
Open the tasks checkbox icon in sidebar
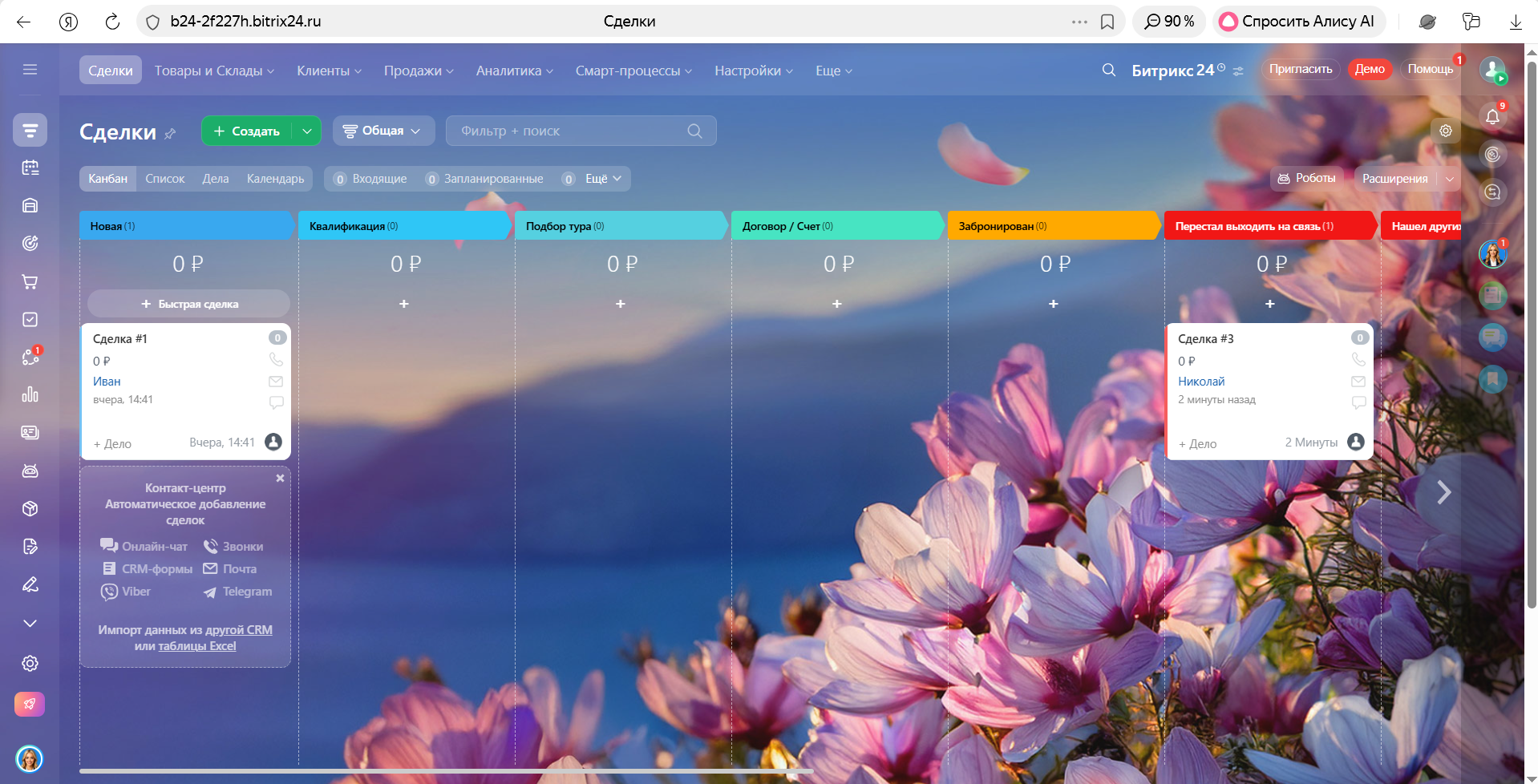(30, 319)
